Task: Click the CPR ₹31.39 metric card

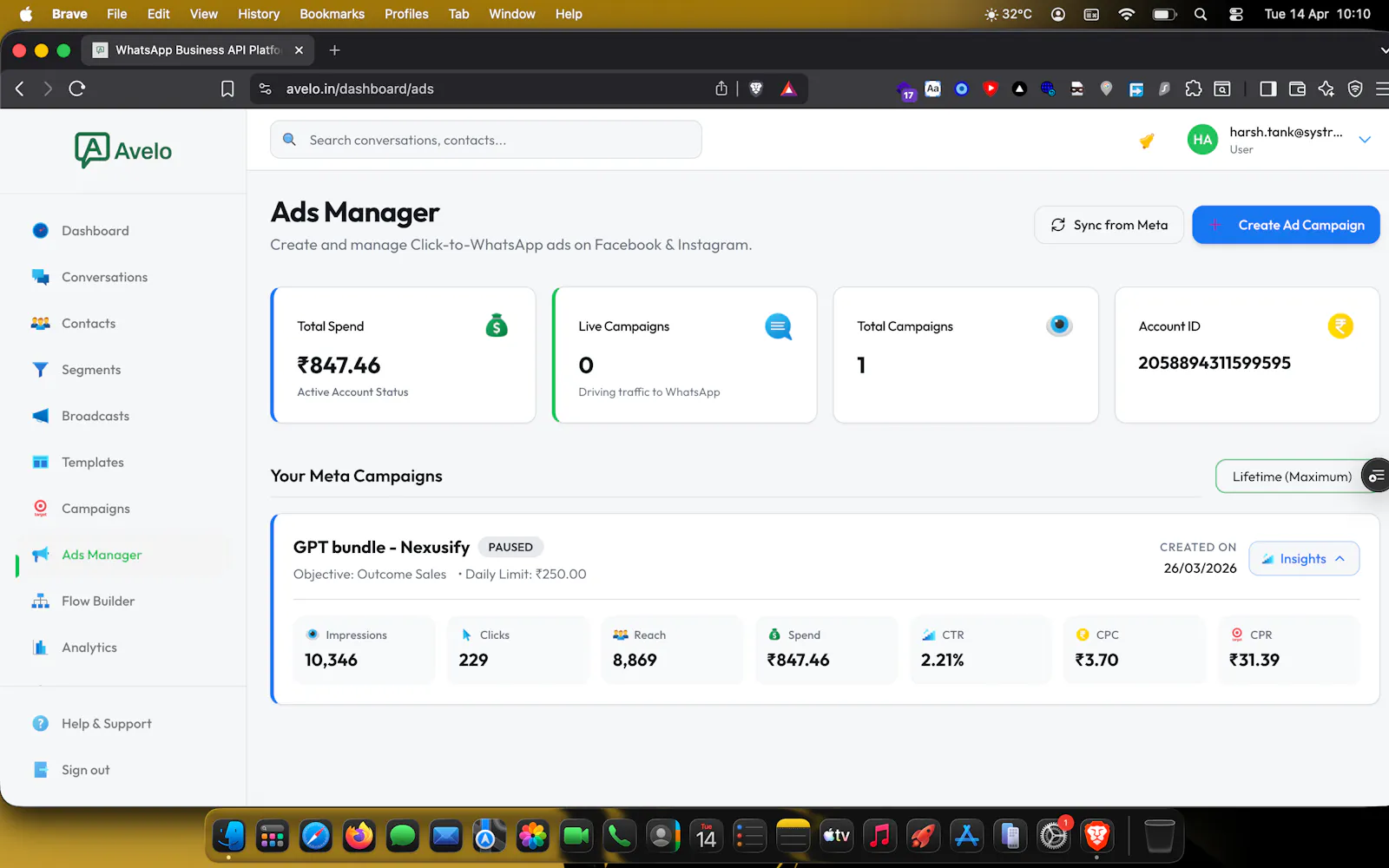Action: point(1289,649)
